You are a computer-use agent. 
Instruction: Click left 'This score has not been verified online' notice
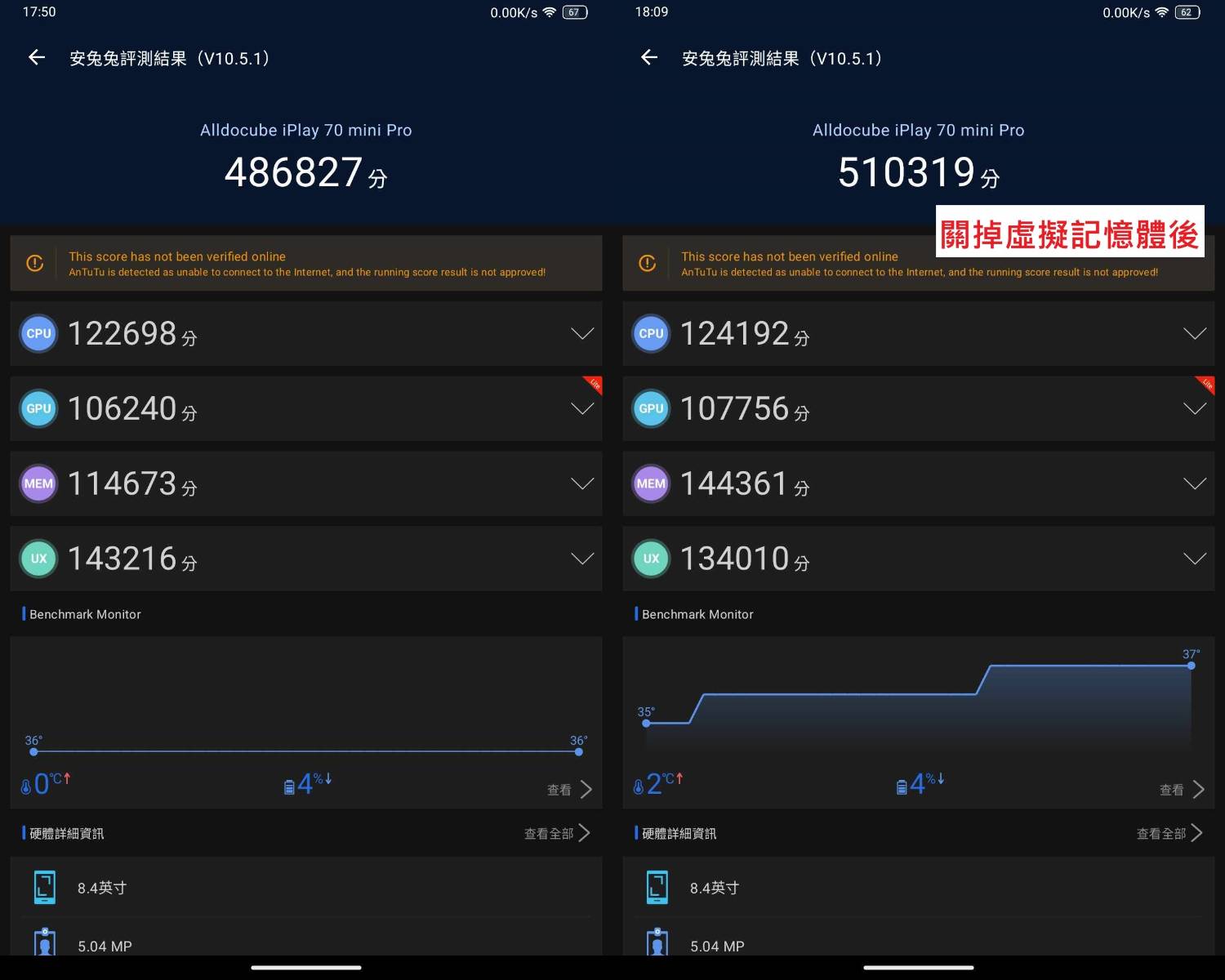[306, 263]
